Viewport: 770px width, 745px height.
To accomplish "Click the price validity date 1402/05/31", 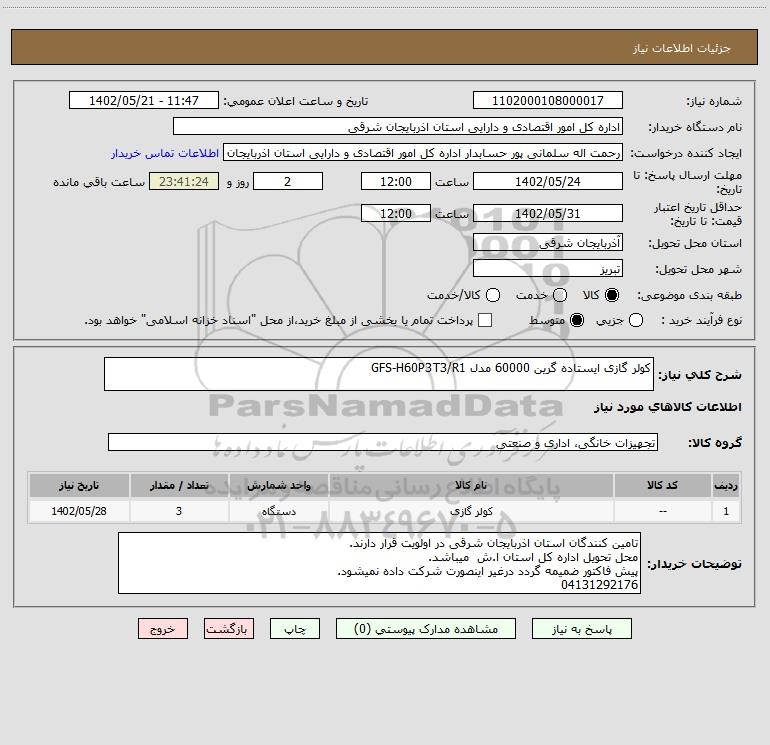I will pyautogui.click(x=548, y=214).
